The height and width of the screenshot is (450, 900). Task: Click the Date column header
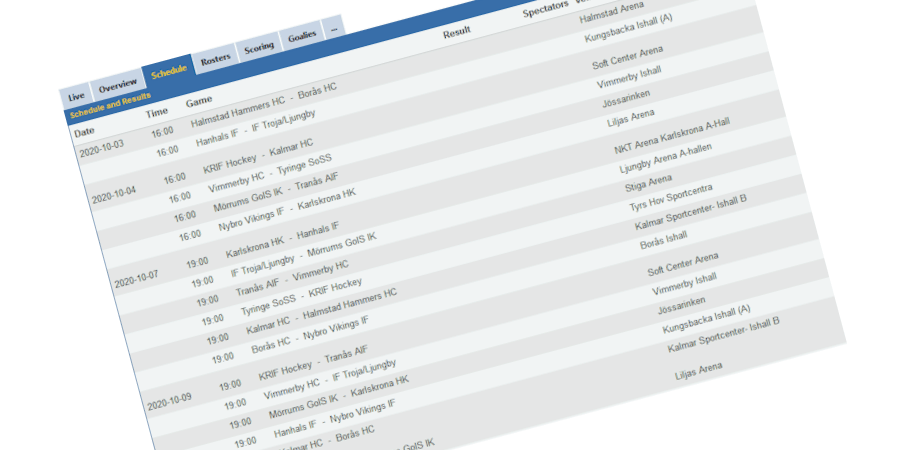[84, 133]
